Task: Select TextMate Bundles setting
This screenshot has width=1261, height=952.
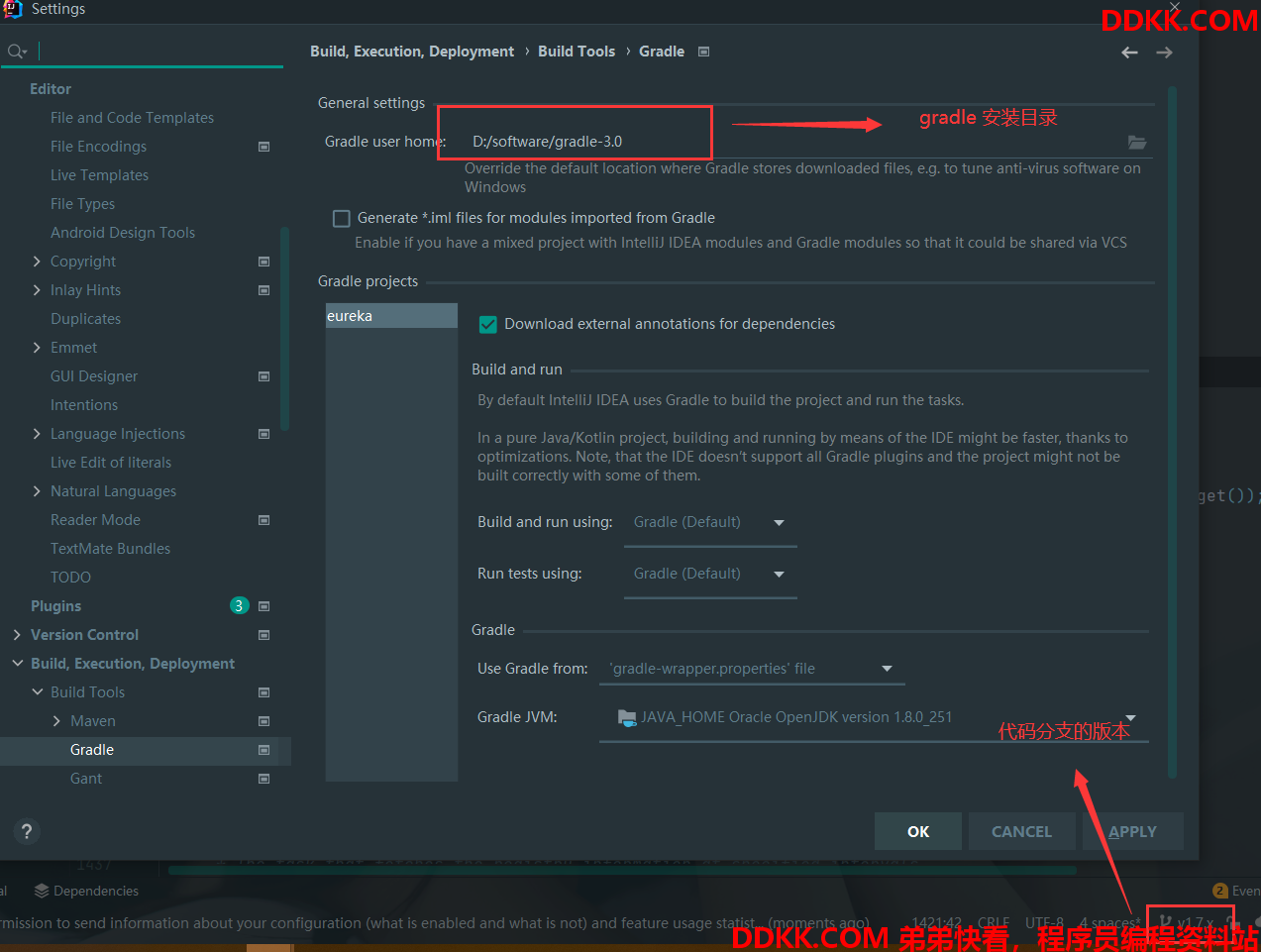Action: pyautogui.click(x=110, y=549)
